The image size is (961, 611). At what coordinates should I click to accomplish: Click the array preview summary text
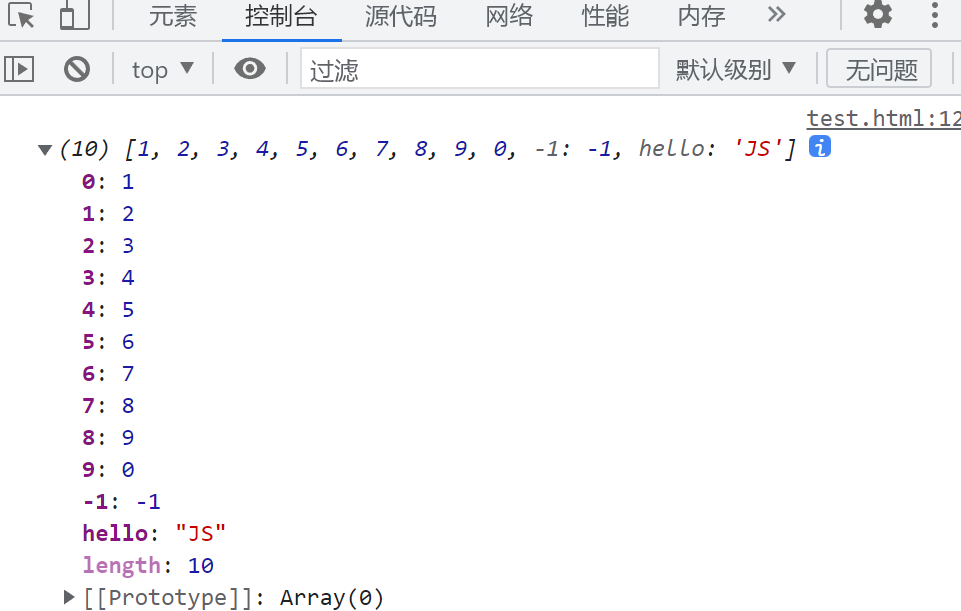(428, 148)
